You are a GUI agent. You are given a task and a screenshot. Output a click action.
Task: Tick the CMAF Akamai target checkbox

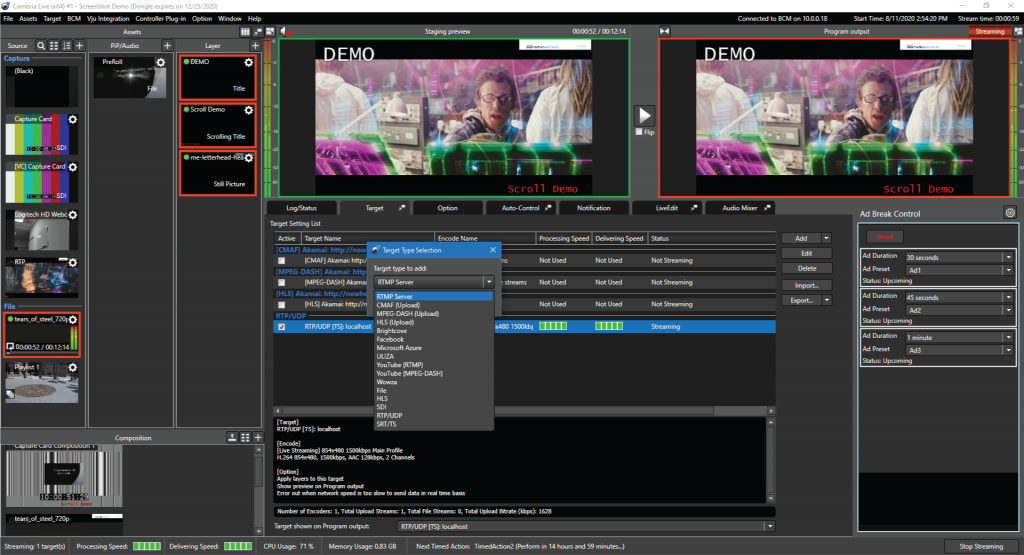coord(282,260)
